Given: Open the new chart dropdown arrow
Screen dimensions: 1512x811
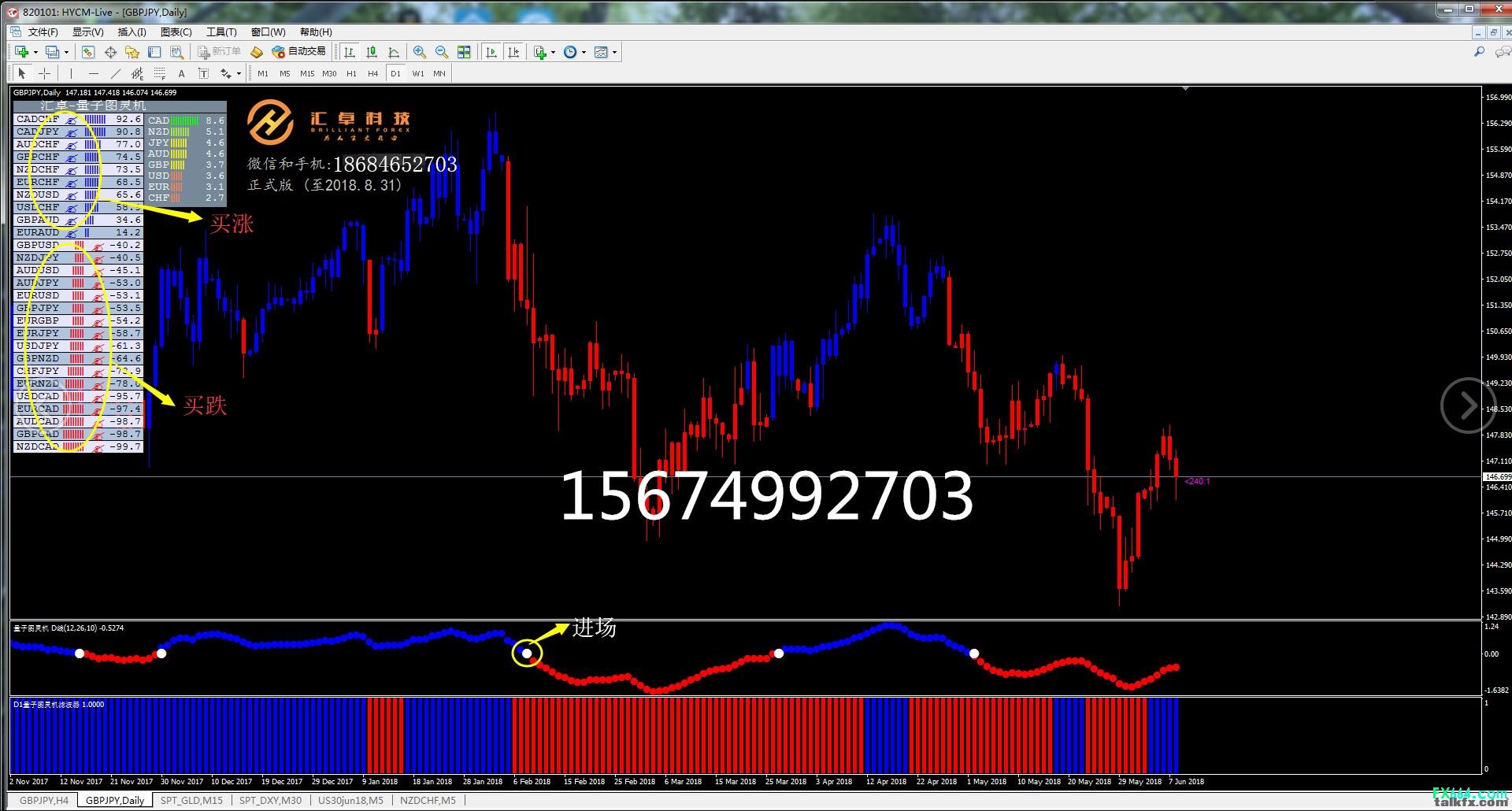Looking at the screenshot, I should pyautogui.click(x=35, y=53).
